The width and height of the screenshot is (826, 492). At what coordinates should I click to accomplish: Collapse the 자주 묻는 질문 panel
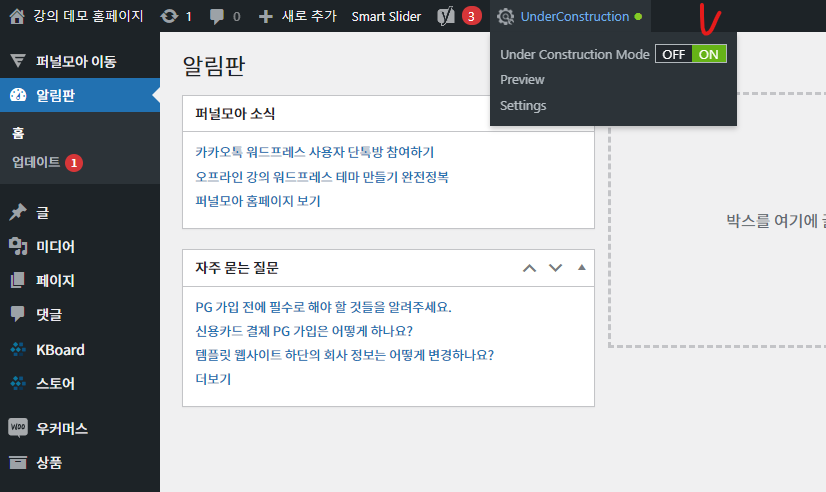(x=582, y=268)
